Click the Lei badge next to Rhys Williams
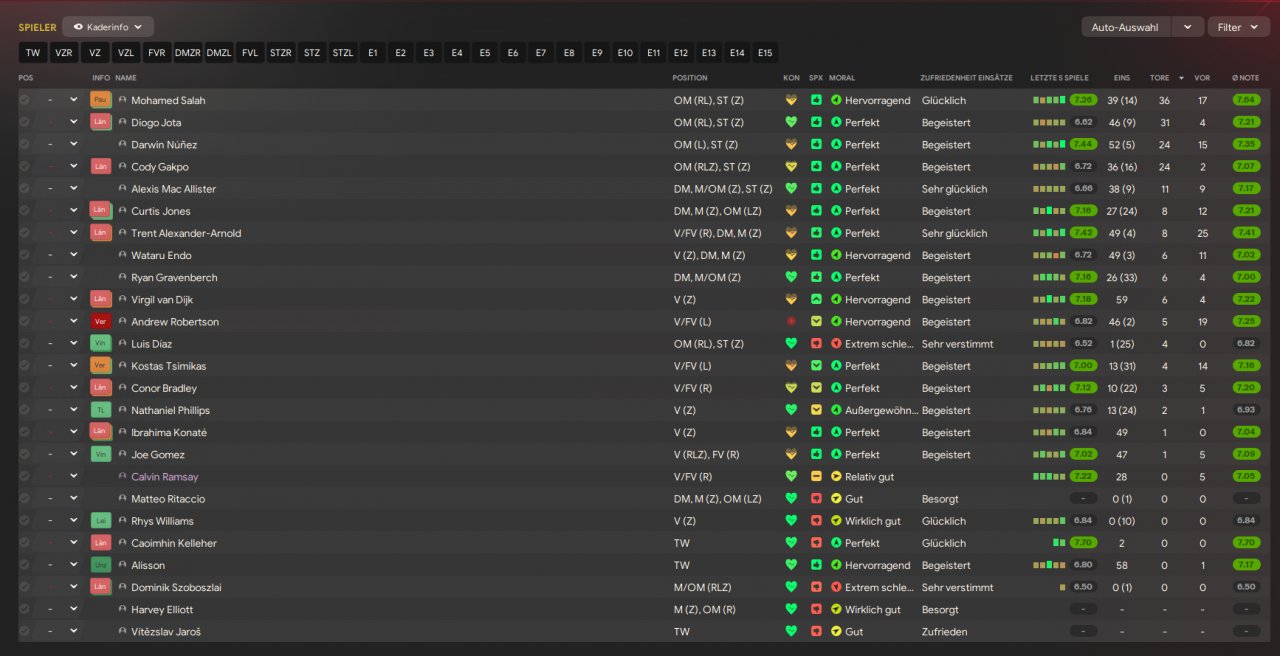 click(100, 521)
